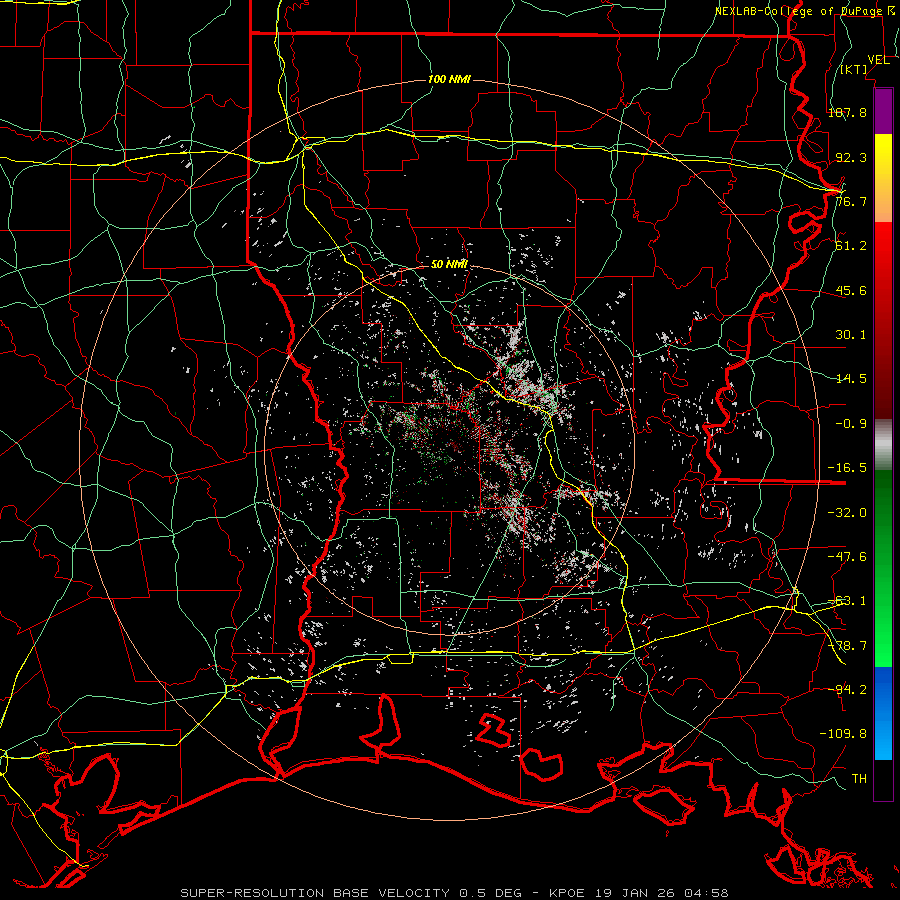Pick the blue segment of the color bar
Screen dimensions: 900x900
click(883, 713)
